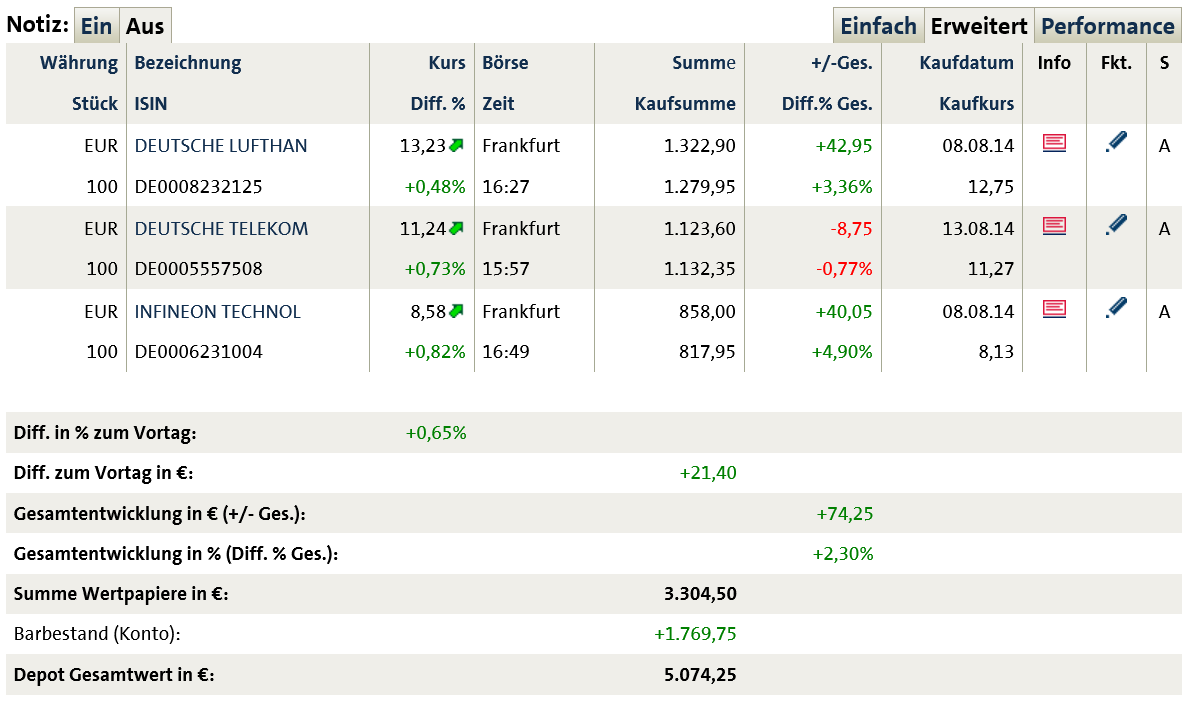Switch to the Einfach view tab
The image size is (1194, 708).
point(878,26)
